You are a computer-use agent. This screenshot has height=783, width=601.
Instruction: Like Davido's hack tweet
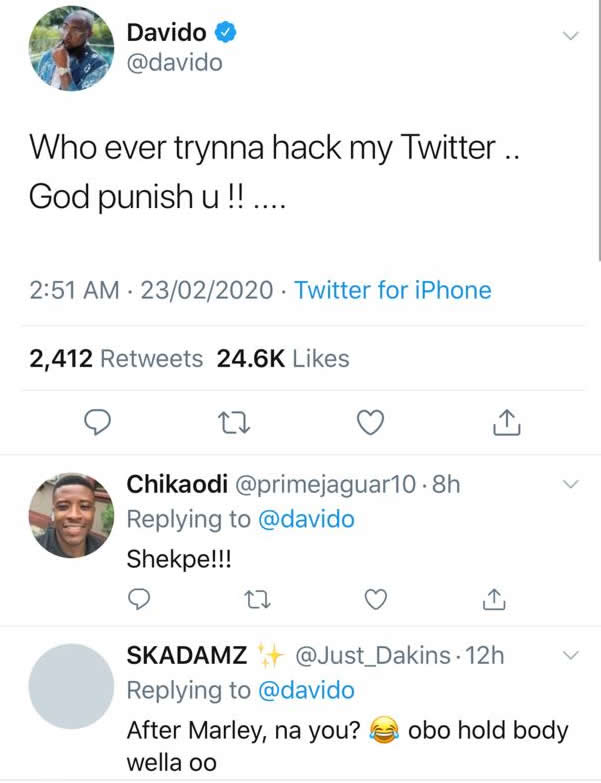pos(371,424)
